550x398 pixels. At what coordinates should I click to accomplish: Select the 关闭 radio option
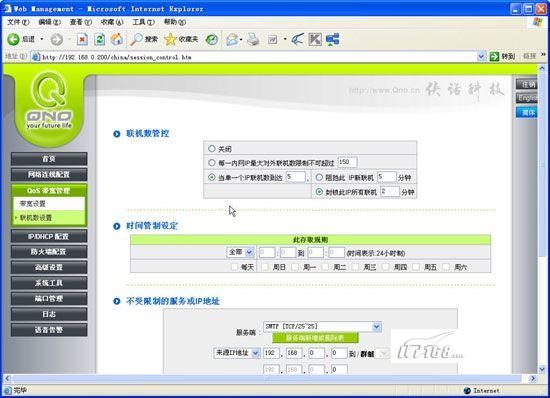tap(212, 149)
